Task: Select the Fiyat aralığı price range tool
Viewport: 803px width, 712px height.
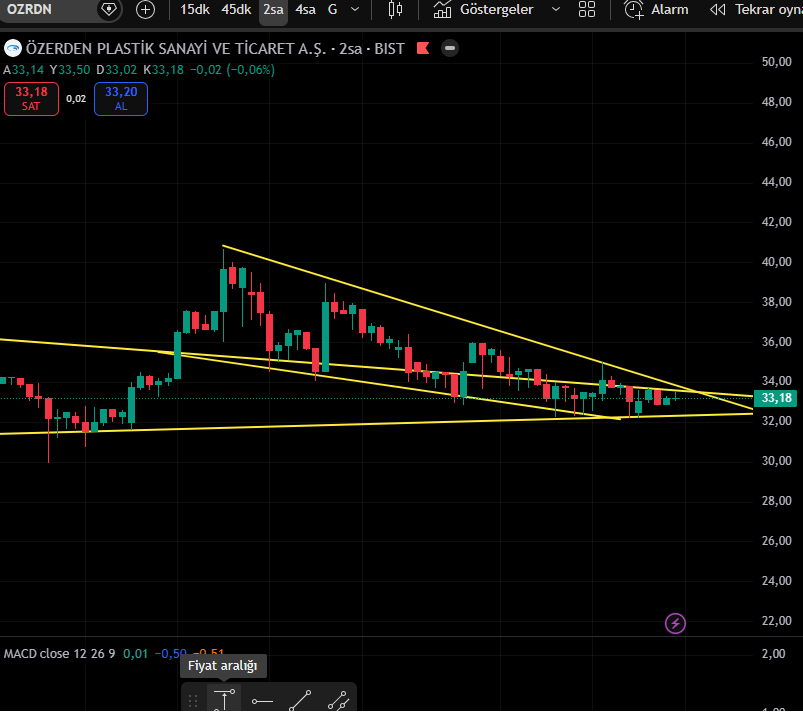Action: tap(224, 700)
